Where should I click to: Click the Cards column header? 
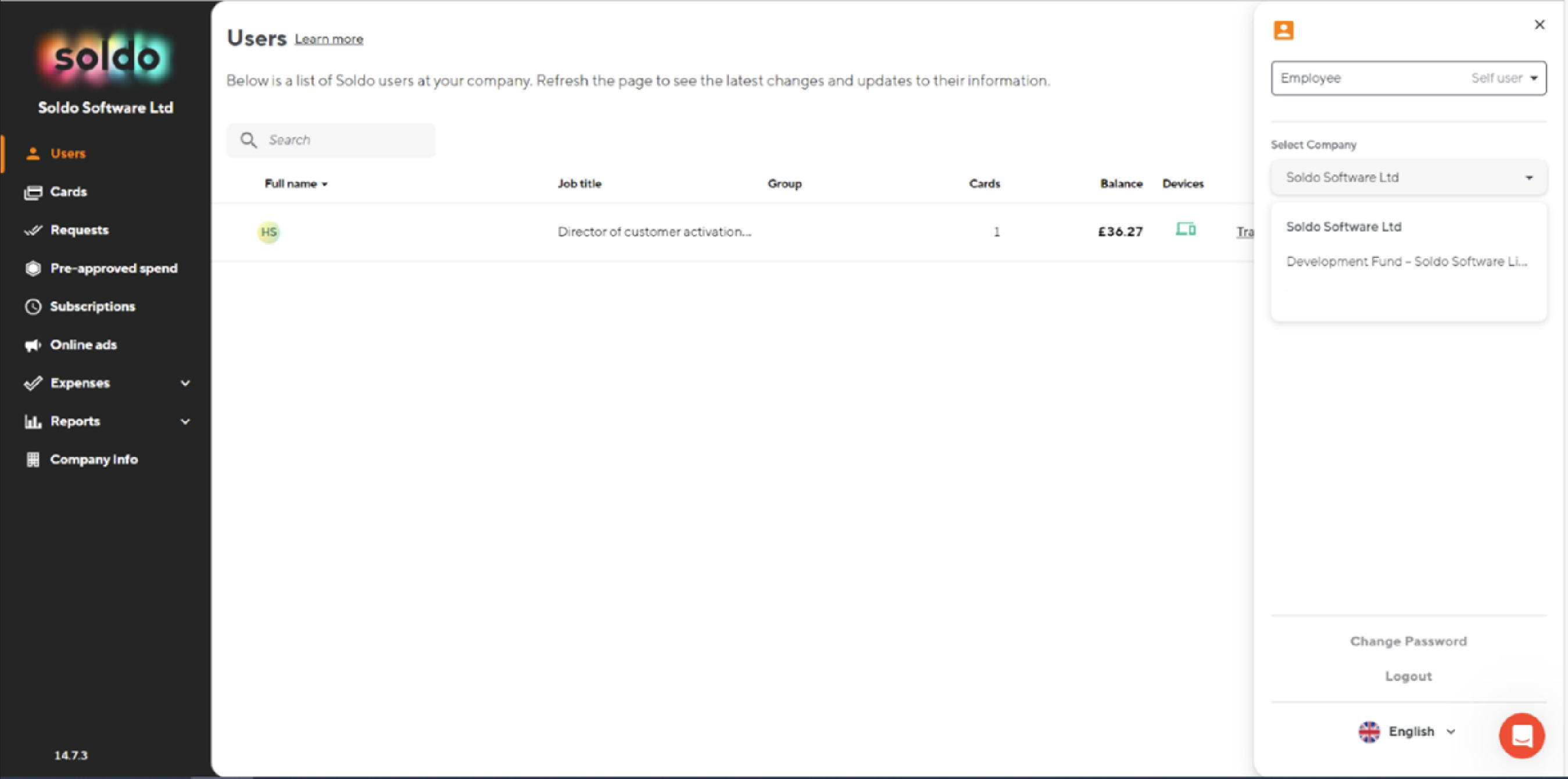[985, 184]
